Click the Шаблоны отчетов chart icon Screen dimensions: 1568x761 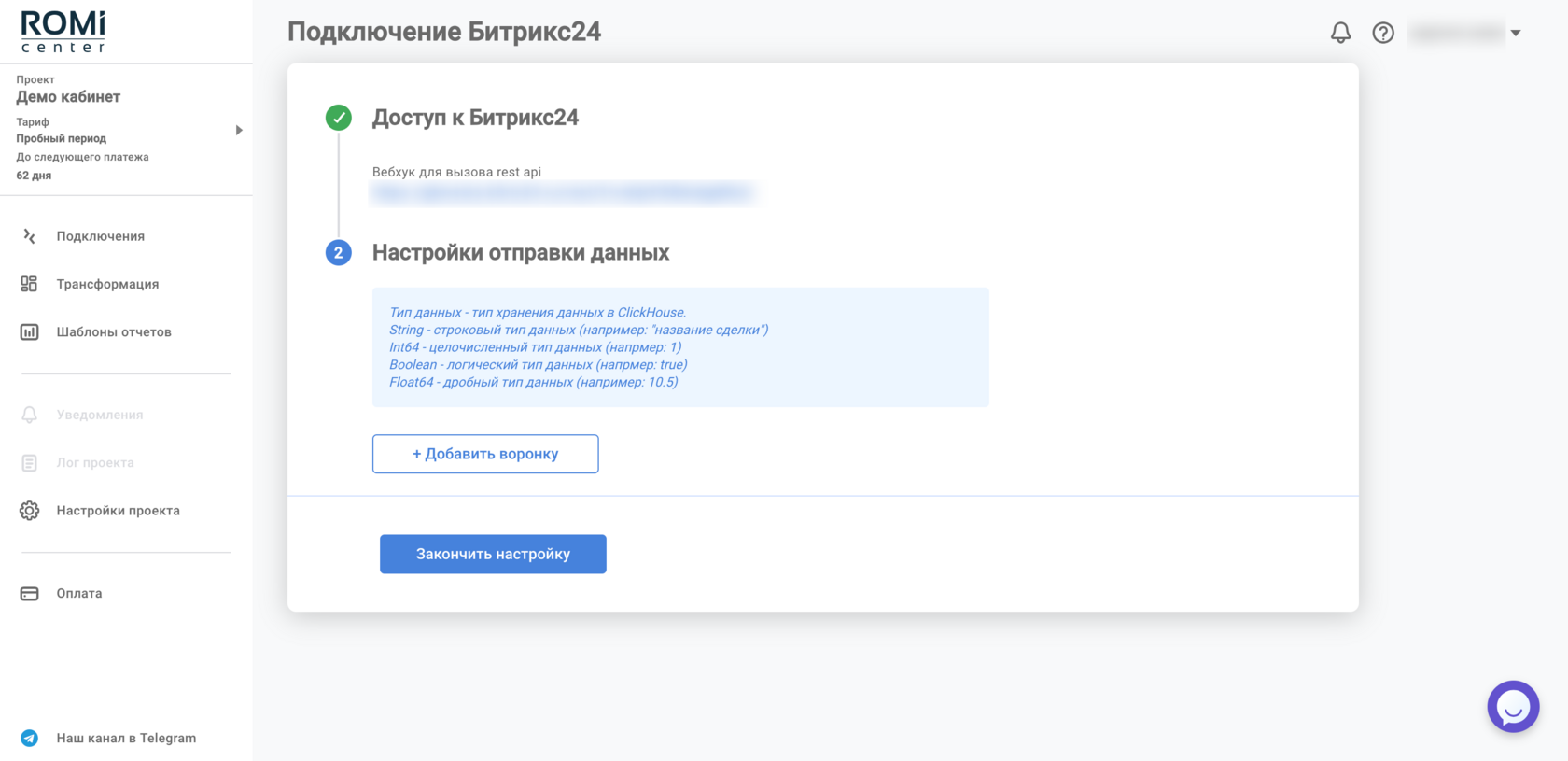coord(29,331)
